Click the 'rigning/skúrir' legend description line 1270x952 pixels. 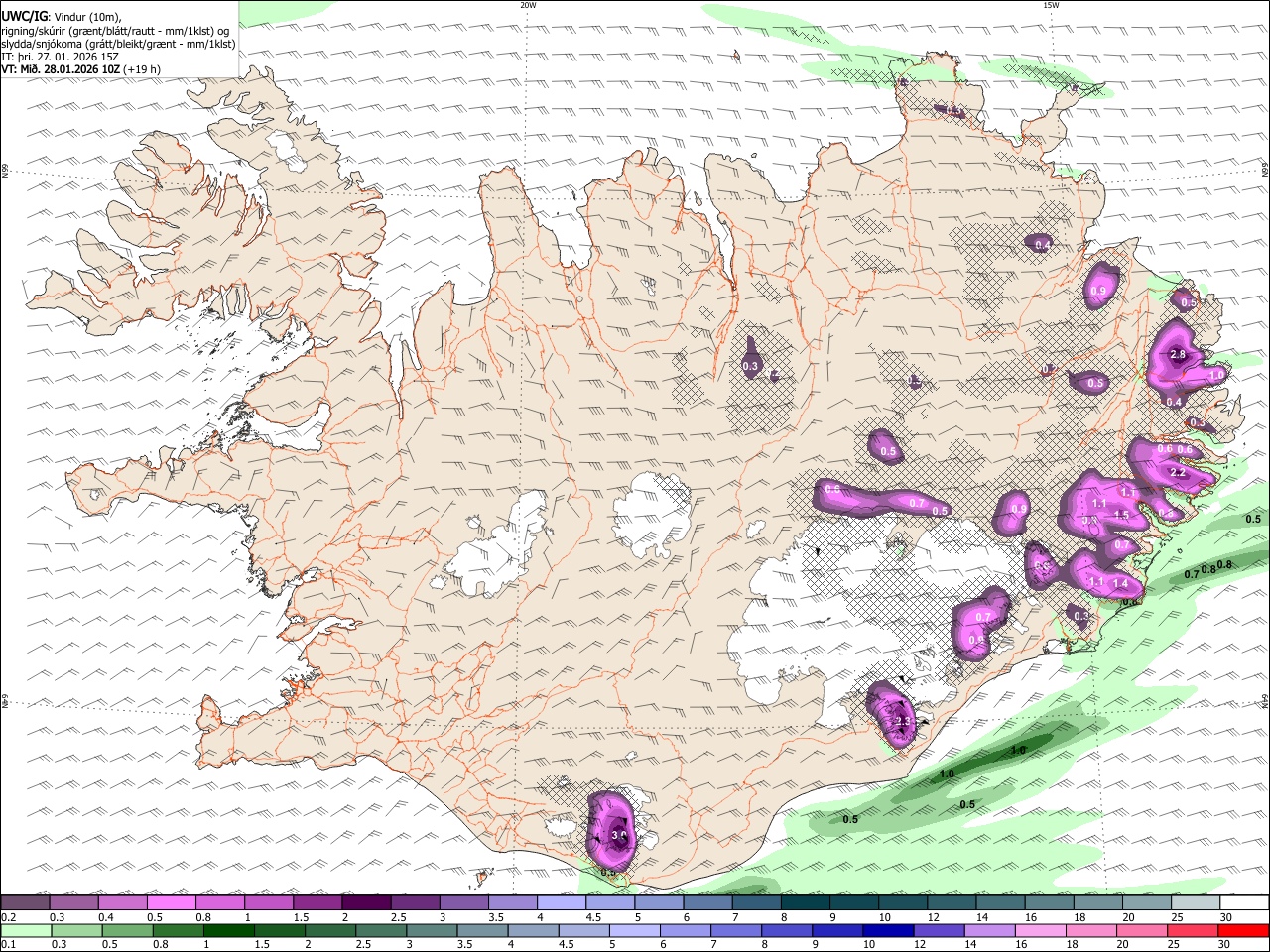tap(115, 30)
